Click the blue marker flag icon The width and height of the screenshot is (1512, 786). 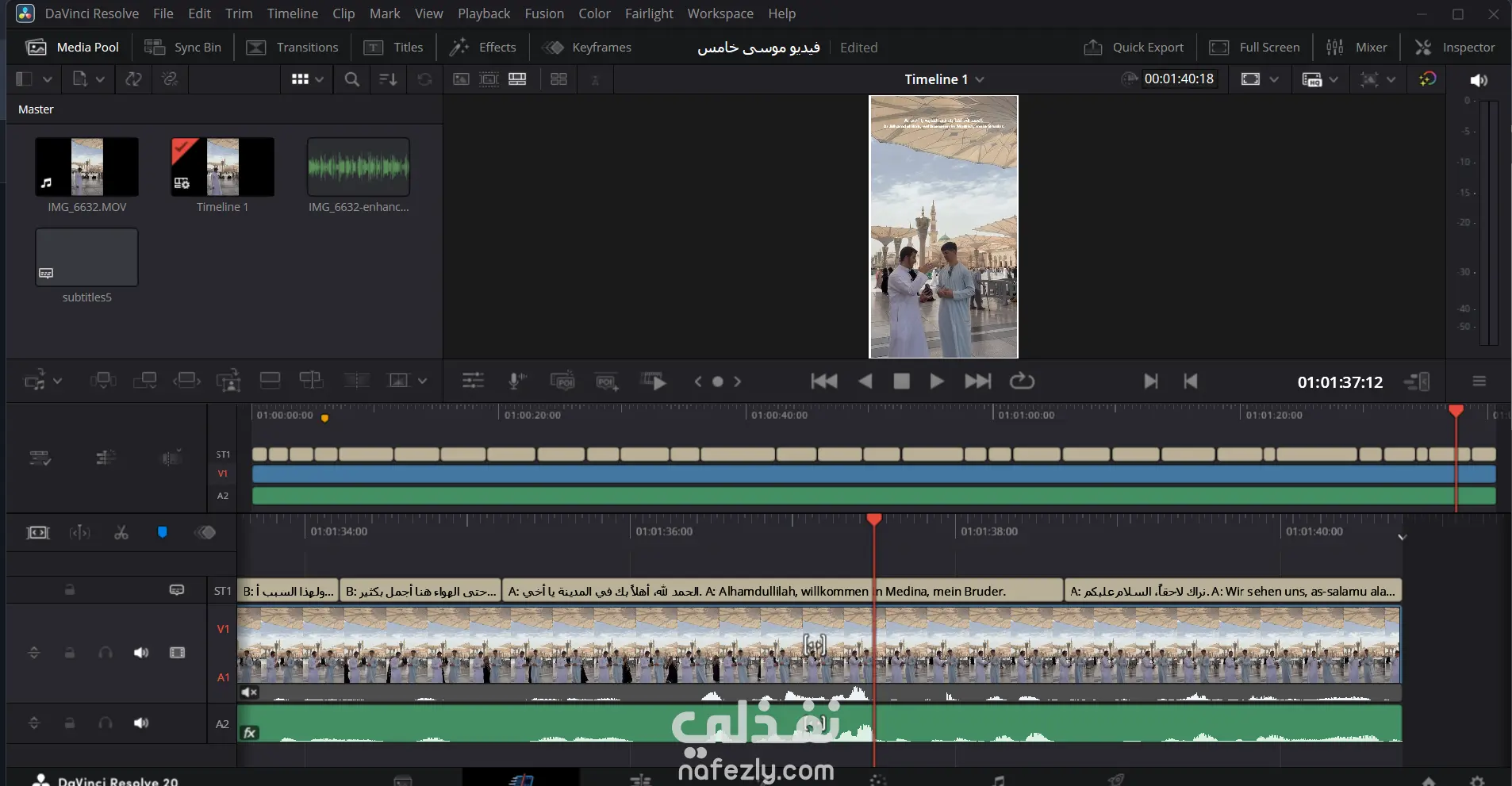163,532
